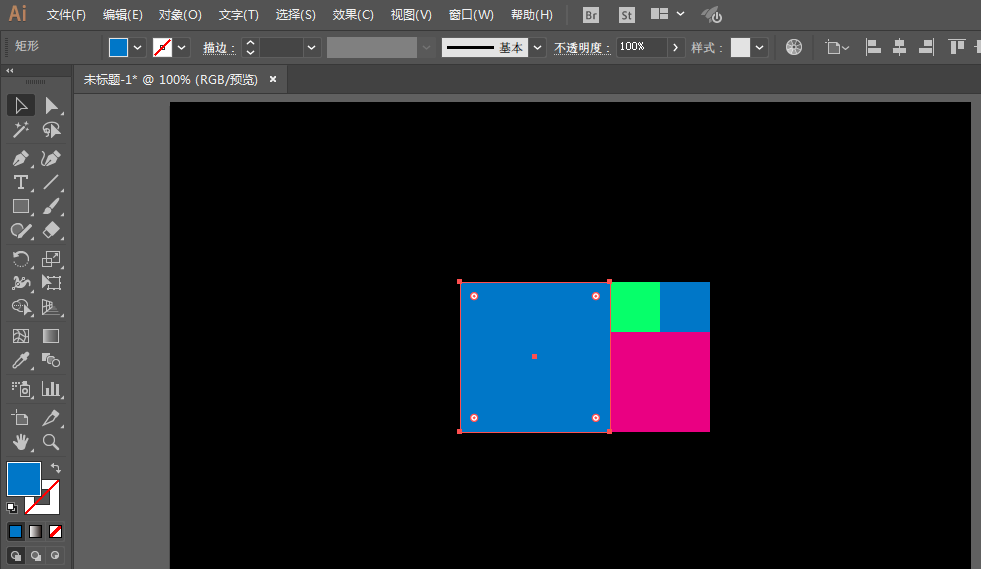Select the Direct Selection tool
This screenshot has width=981, height=569.
point(51,105)
